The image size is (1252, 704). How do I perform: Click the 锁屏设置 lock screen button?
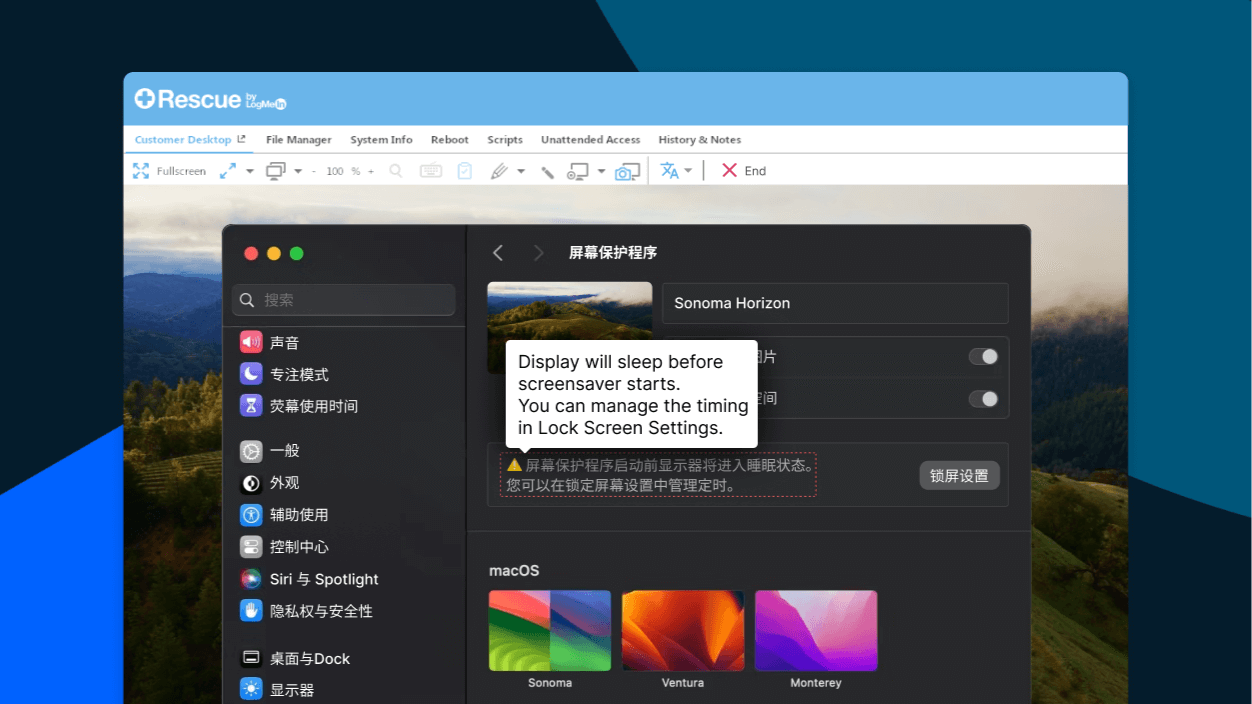tap(958, 475)
